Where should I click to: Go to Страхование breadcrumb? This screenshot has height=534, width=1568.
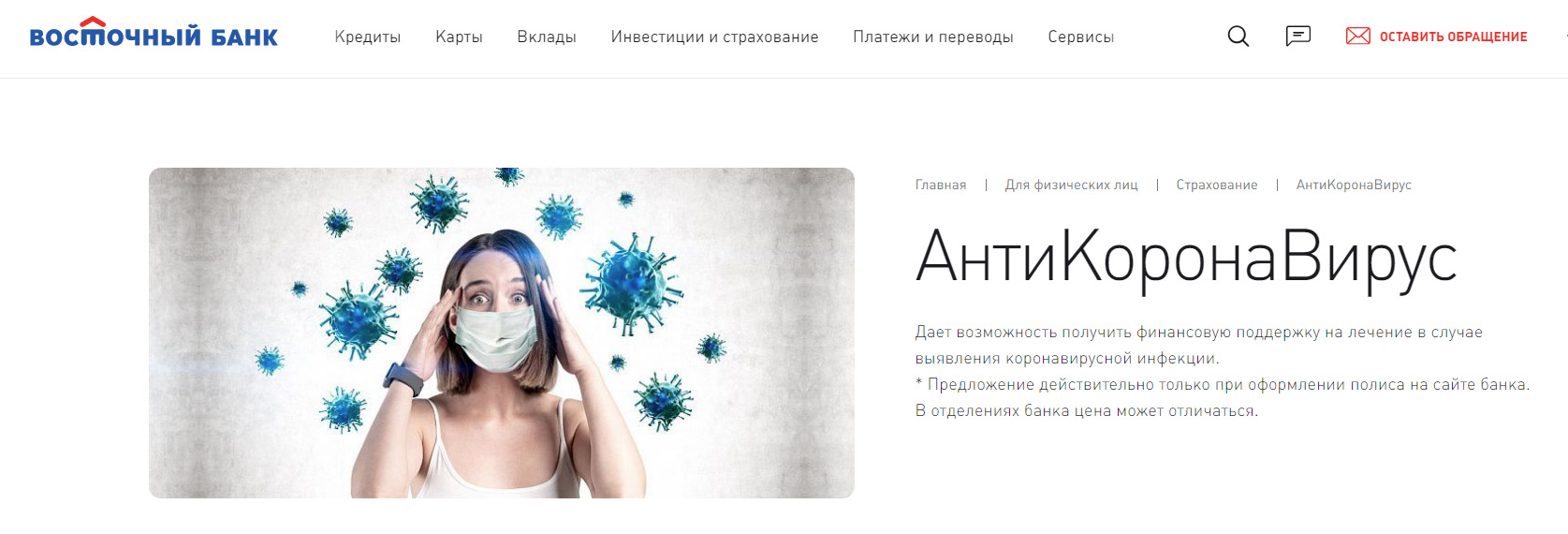click(1217, 185)
